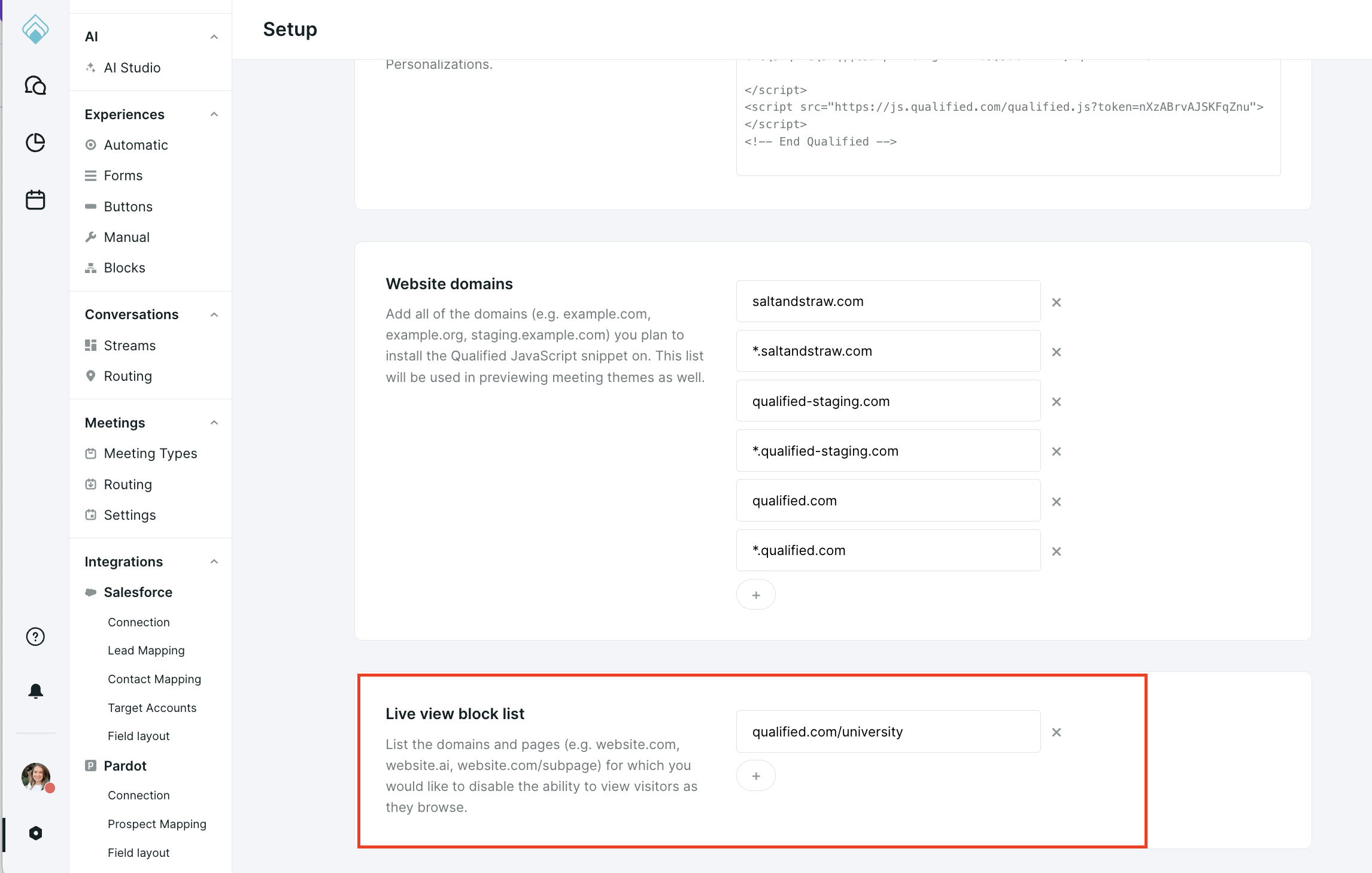The width and height of the screenshot is (1372, 873).
Task: Collapse the AI section
Action: click(214, 37)
